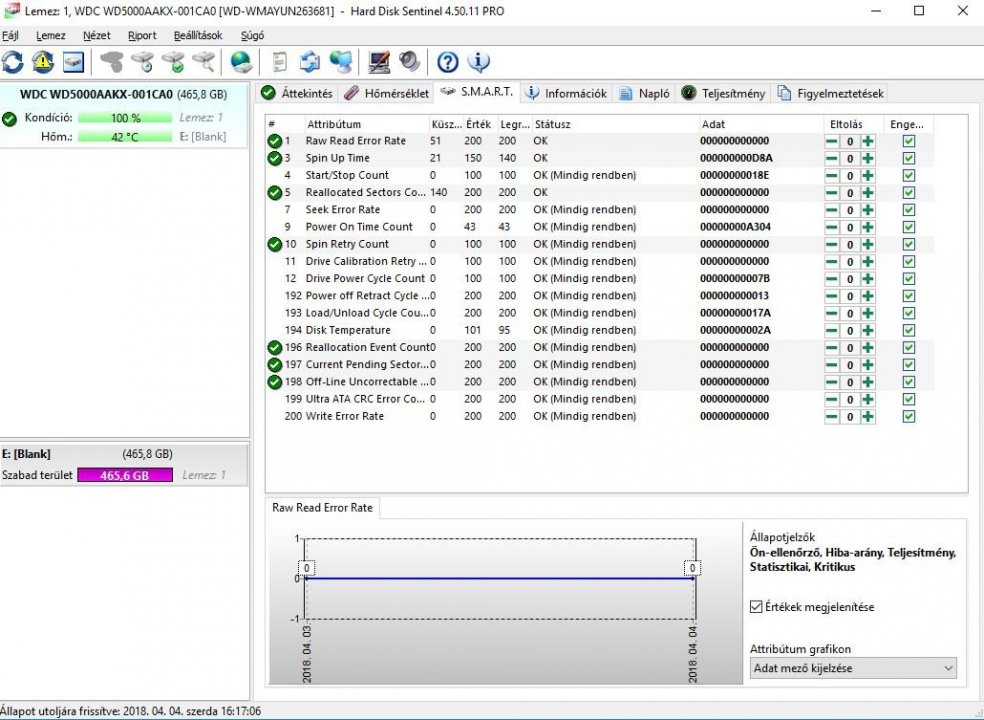Open the Attribútum grafikon dropdown

click(853, 668)
